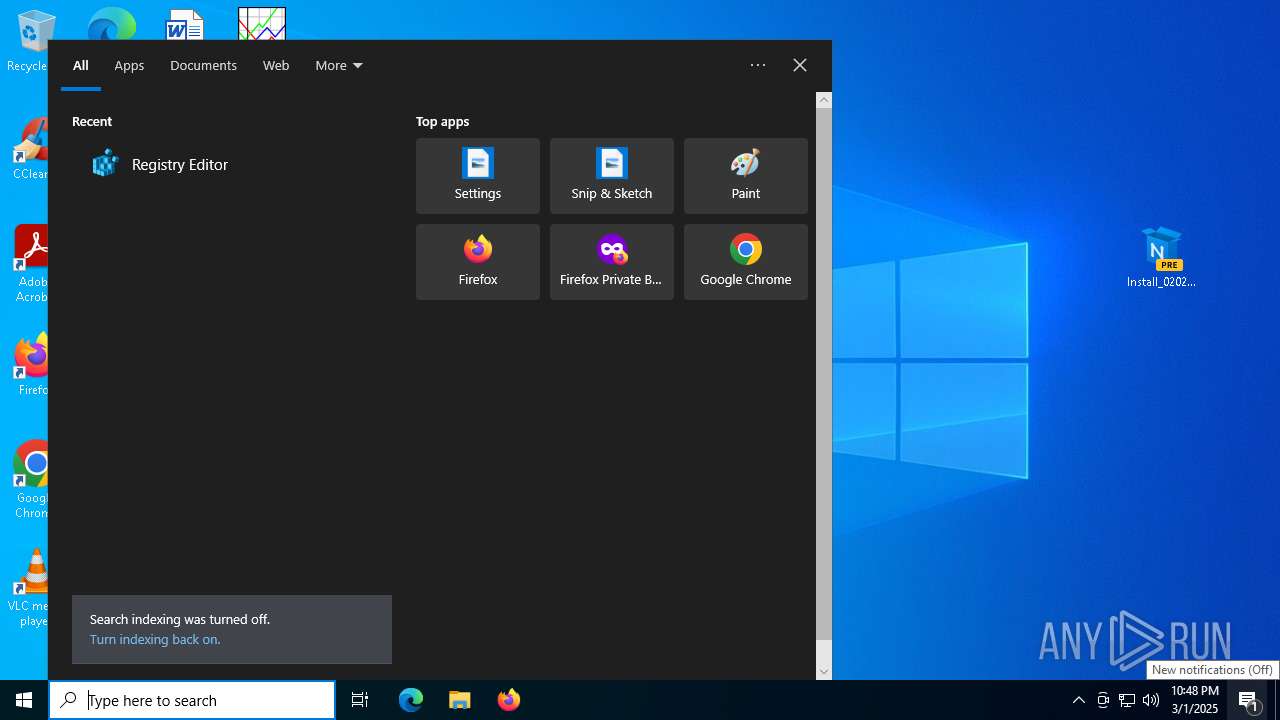
Task: Click the search panel vertical scrollbar thumb
Action: [x=824, y=374]
